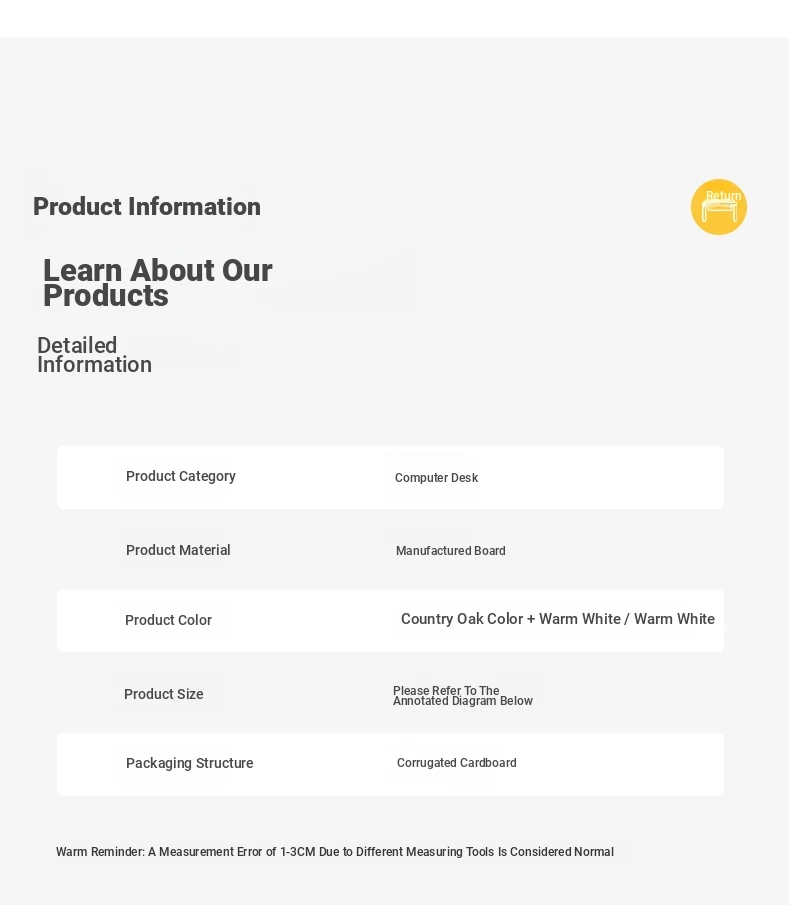Click the Detailed Information subheading
Viewport: 790px width, 905px height.
(x=95, y=355)
